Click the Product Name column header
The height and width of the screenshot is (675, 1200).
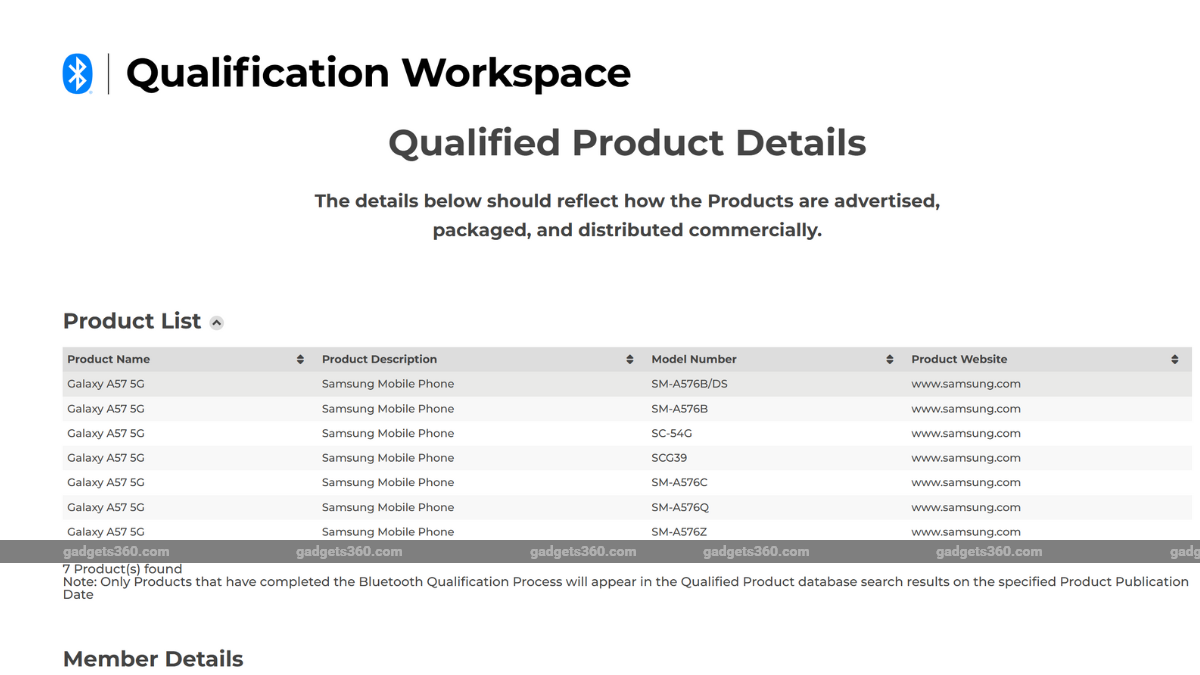pos(108,360)
